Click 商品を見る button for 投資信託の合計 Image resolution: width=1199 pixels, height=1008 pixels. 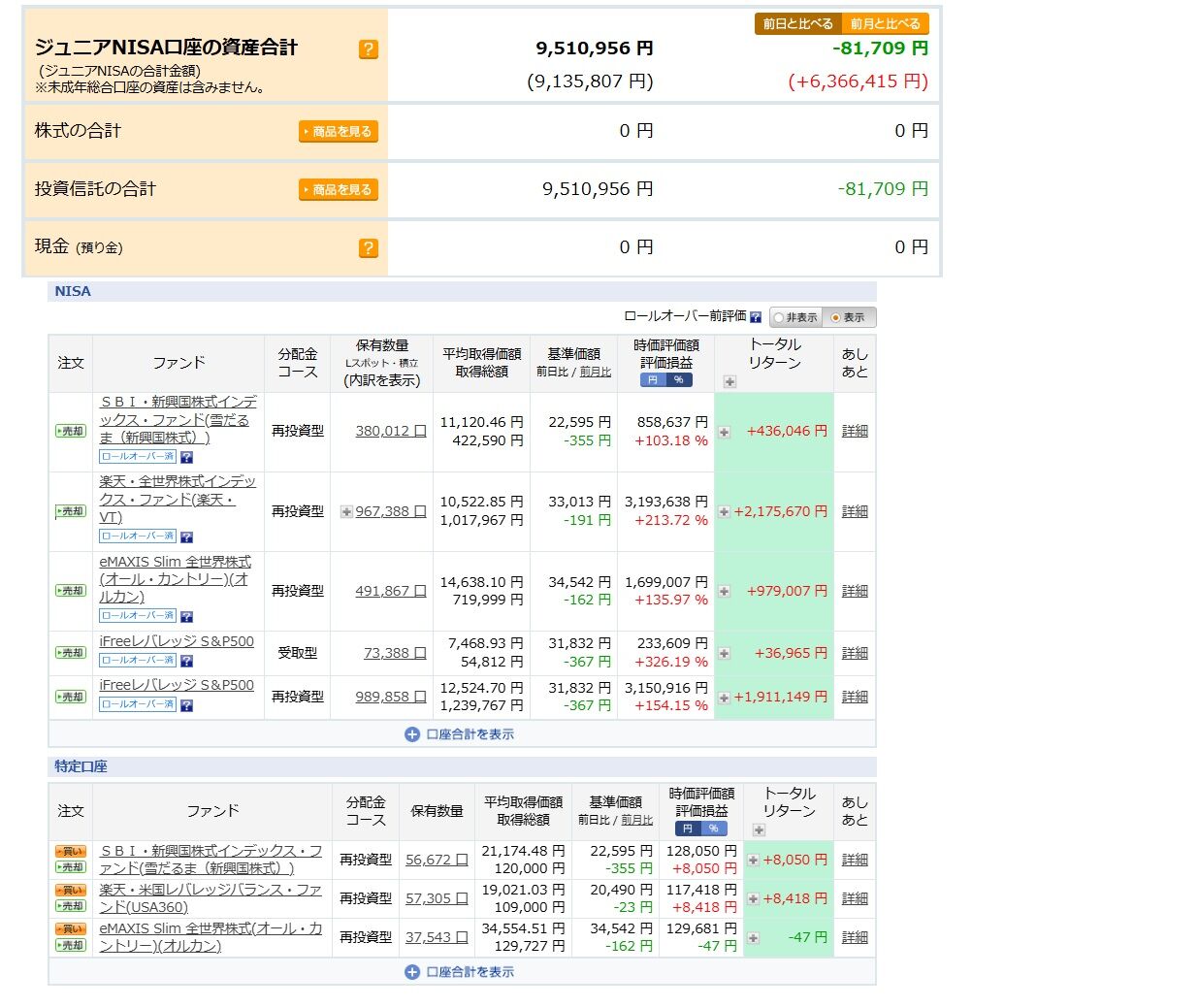(x=338, y=189)
